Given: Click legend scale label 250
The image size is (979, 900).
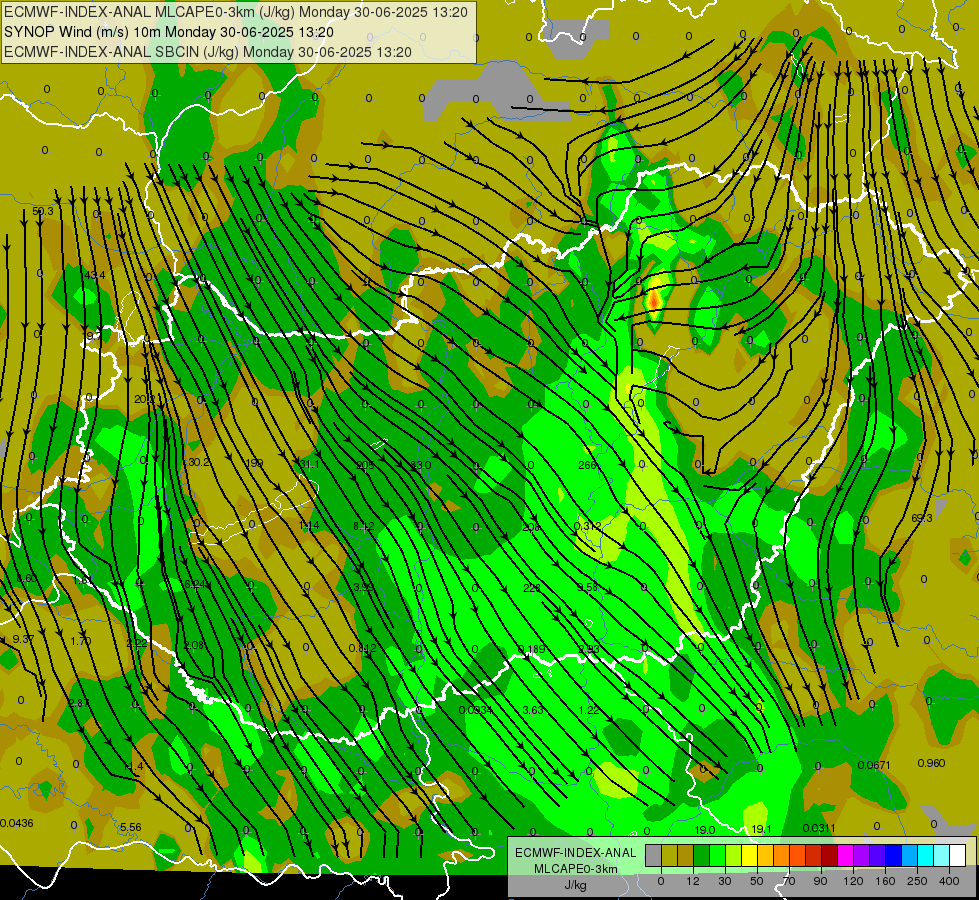Looking at the screenshot, I should (x=917, y=881).
